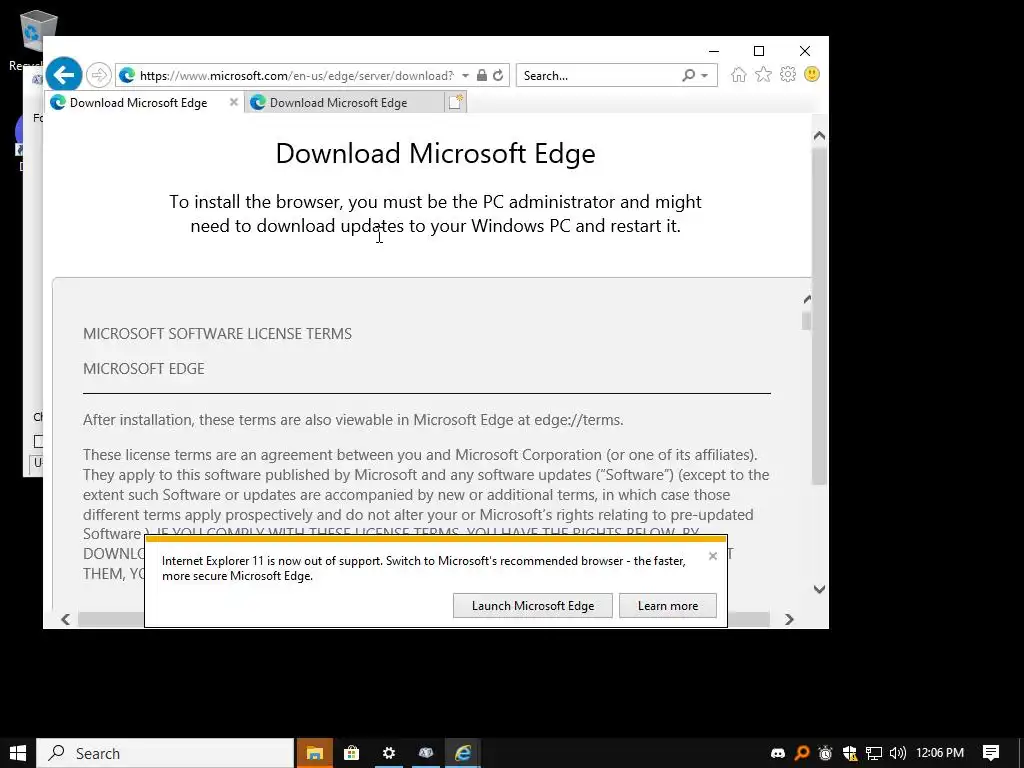Screen dimensions: 1024x768
Task: Open the Tools gear menu
Action: [x=788, y=74]
